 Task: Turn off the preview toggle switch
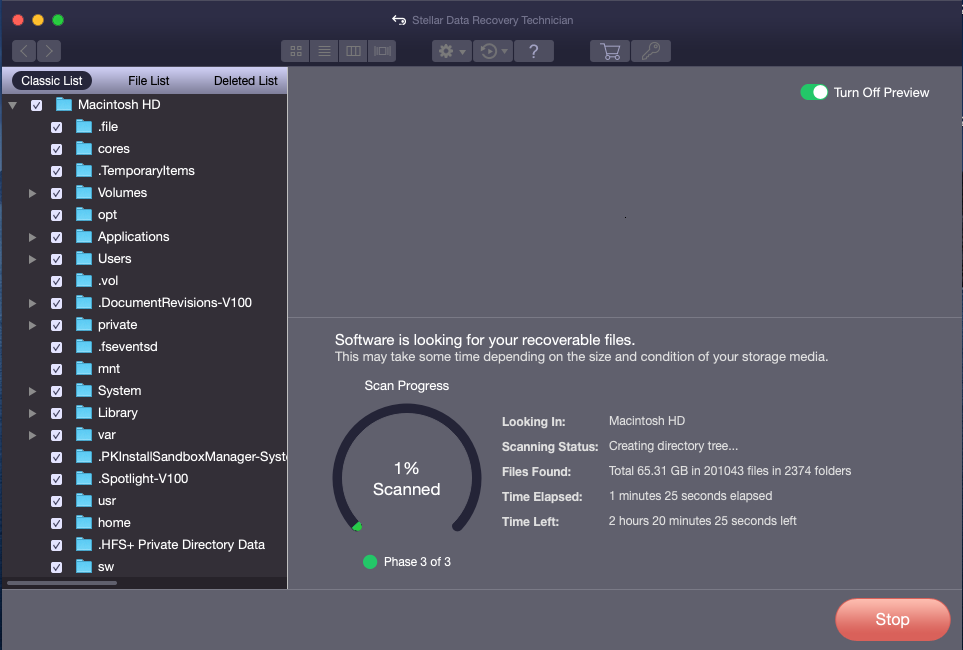coord(814,92)
